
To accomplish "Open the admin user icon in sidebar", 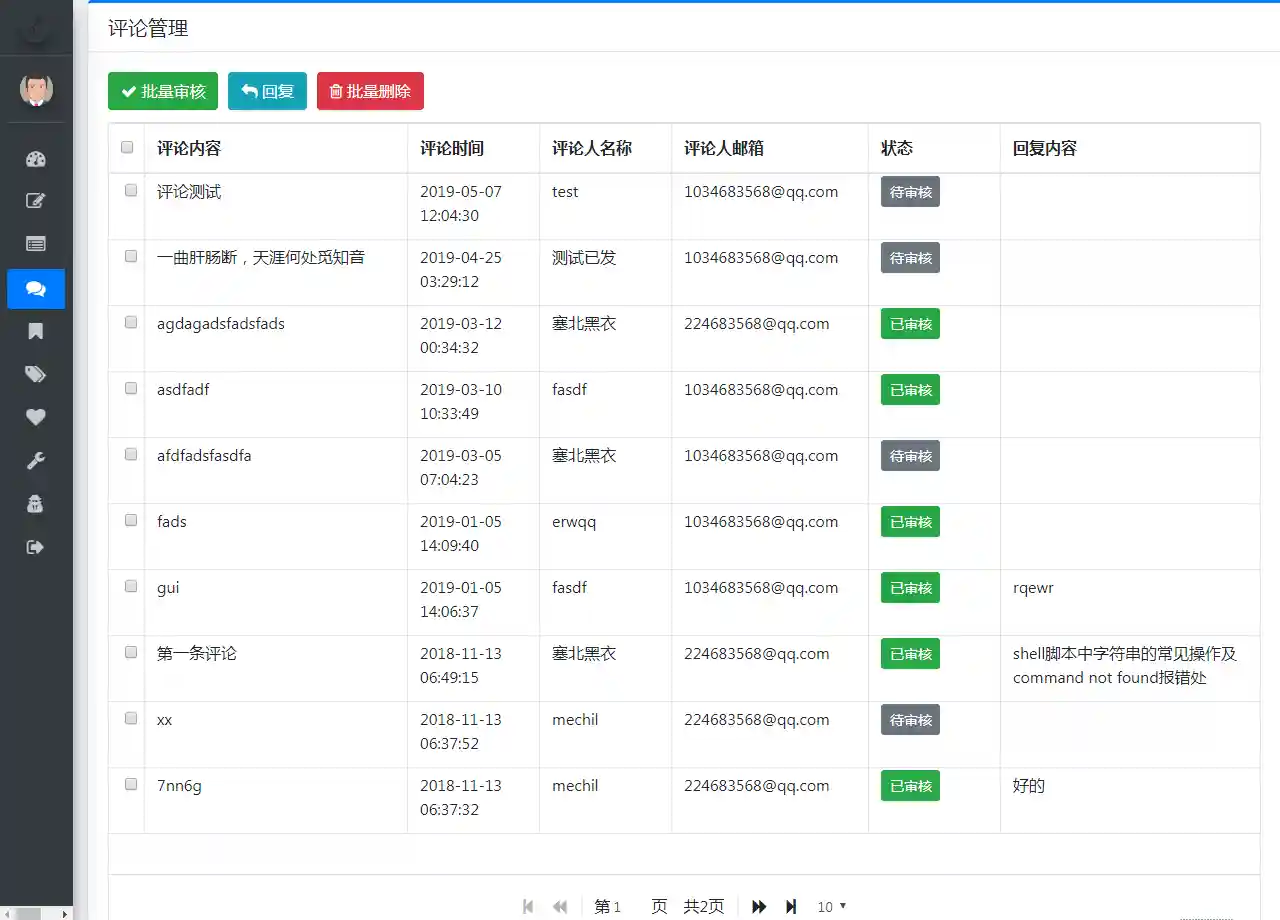I will point(36,503).
